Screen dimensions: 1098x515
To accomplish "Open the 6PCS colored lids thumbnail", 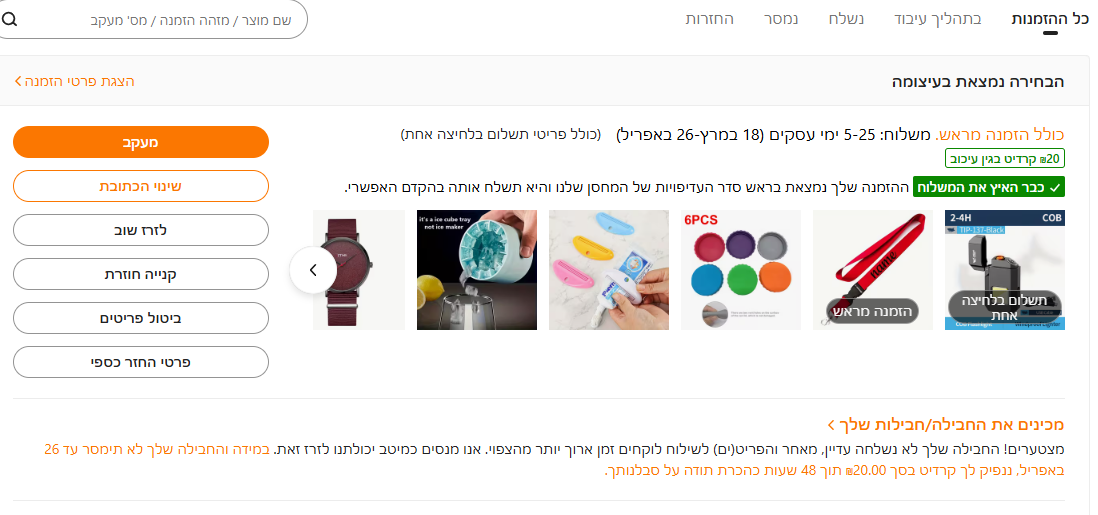I will (x=741, y=270).
